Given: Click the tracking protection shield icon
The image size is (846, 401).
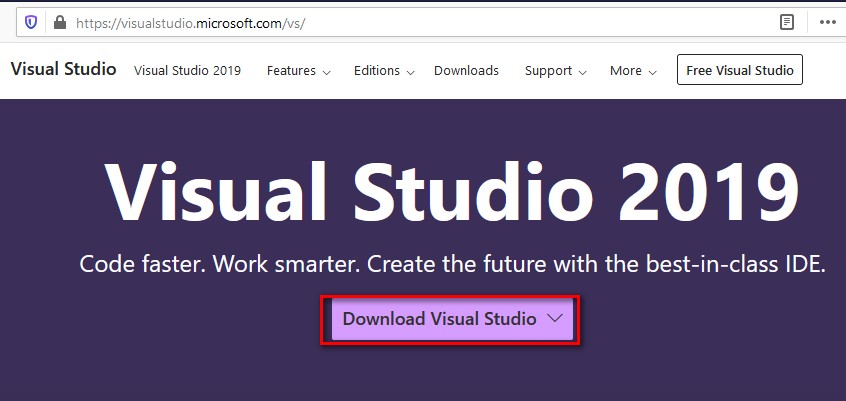Looking at the screenshot, I should (x=31, y=22).
